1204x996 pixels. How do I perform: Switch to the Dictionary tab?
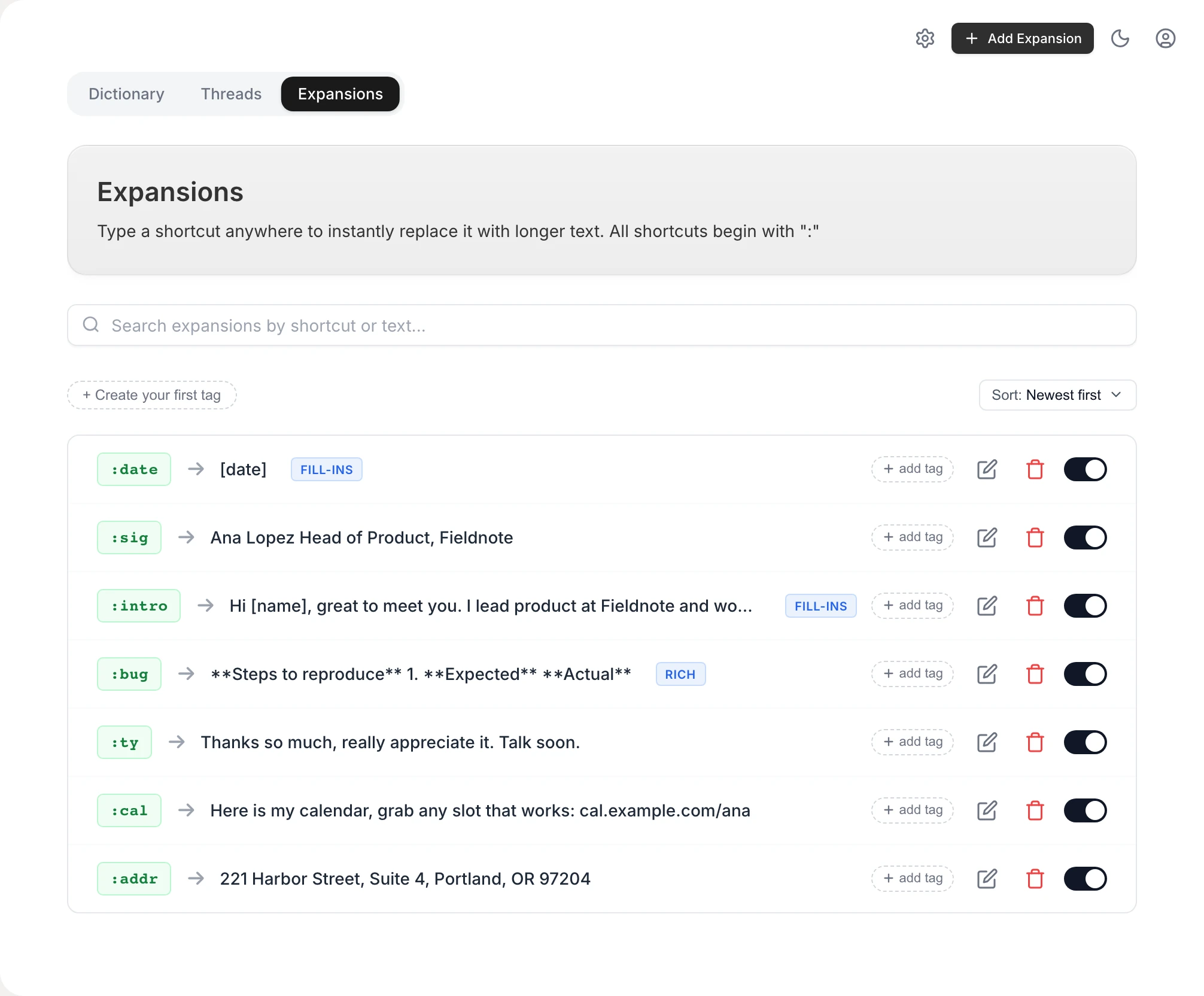point(126,94)
